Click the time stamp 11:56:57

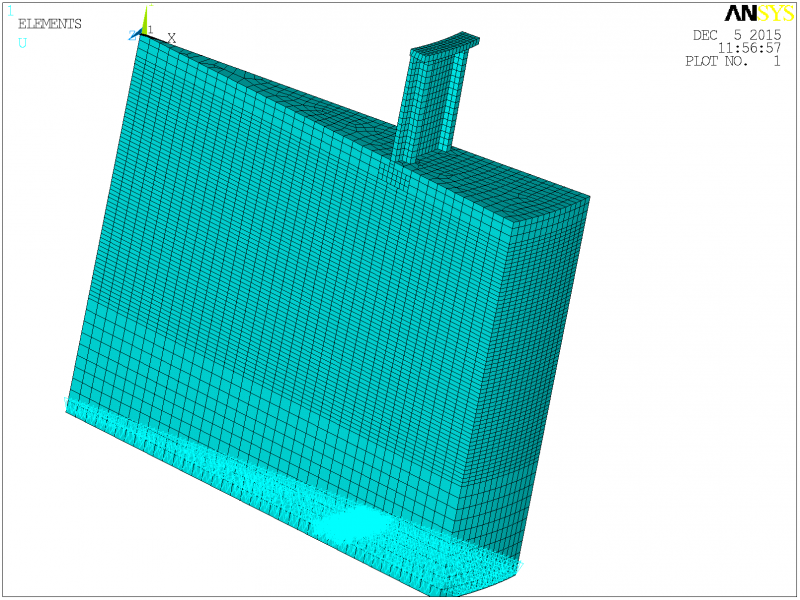tap(749, 48)
